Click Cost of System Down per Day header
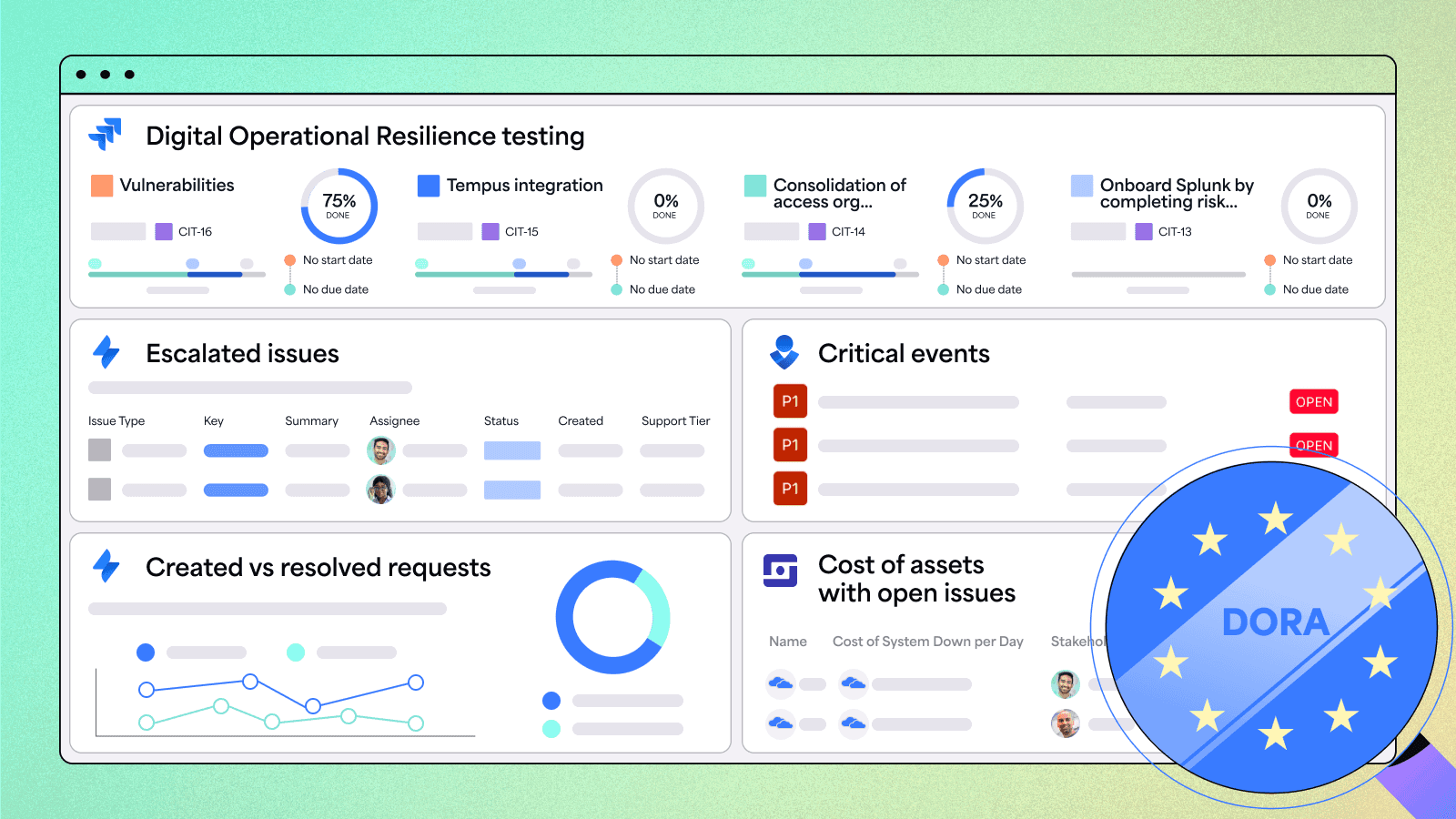This screenshot has height=819, width=1456. coord(928,642)
